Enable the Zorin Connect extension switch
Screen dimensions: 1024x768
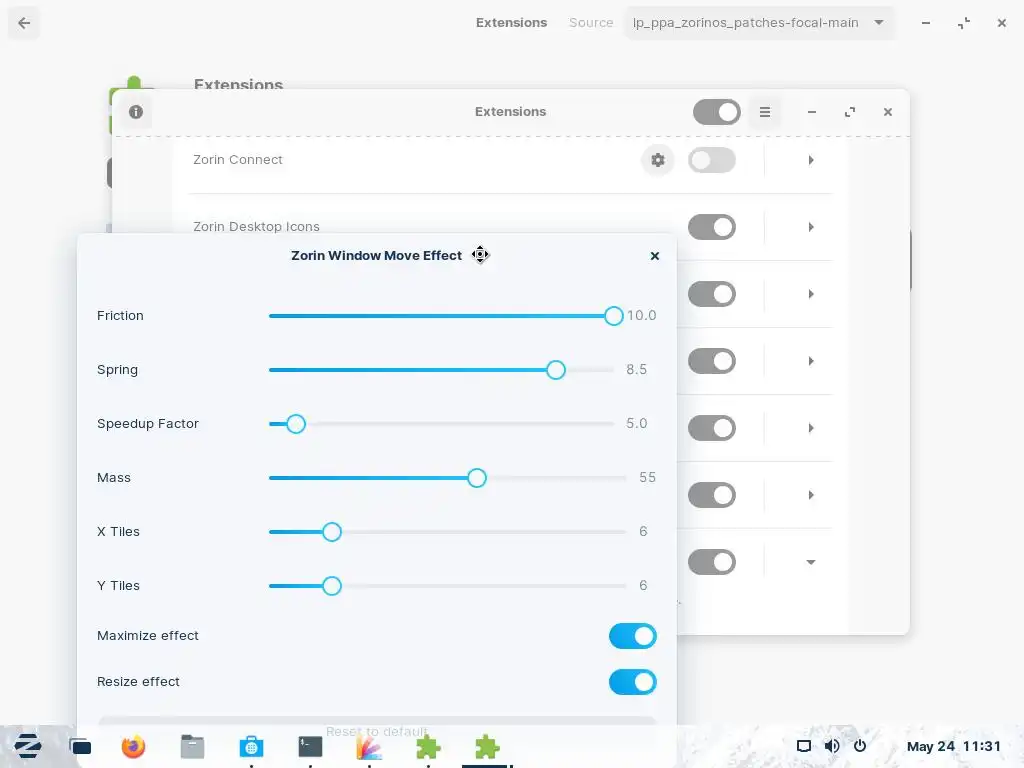712,160
